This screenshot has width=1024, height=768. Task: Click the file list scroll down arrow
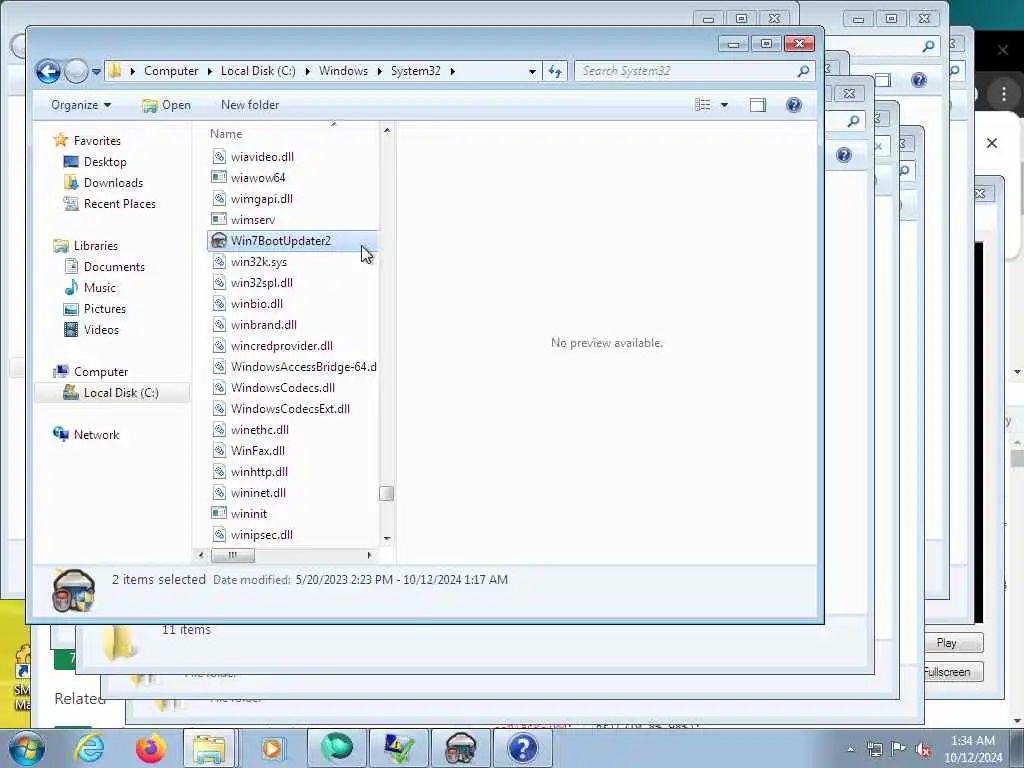tap(387, 539)
